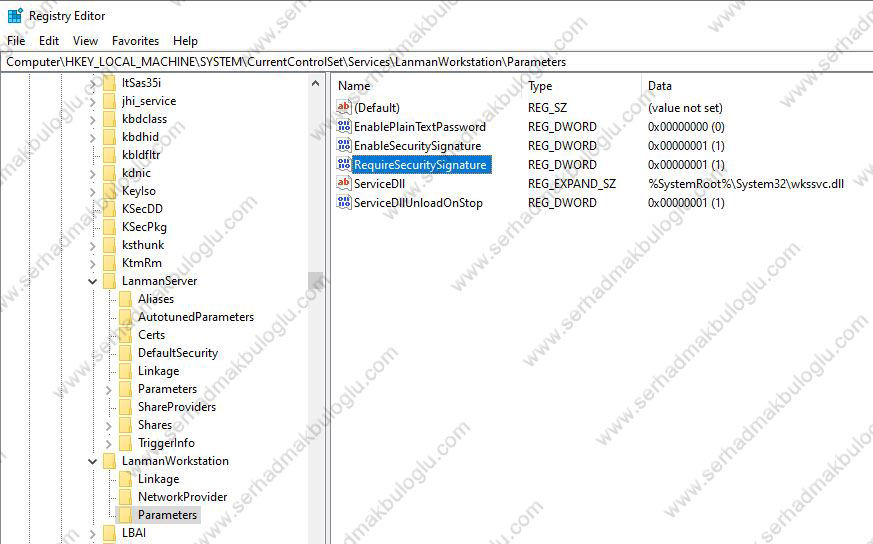Collapse the LanmanServer tree node
This screenshot has width=873, height=544.
(93, 281)
